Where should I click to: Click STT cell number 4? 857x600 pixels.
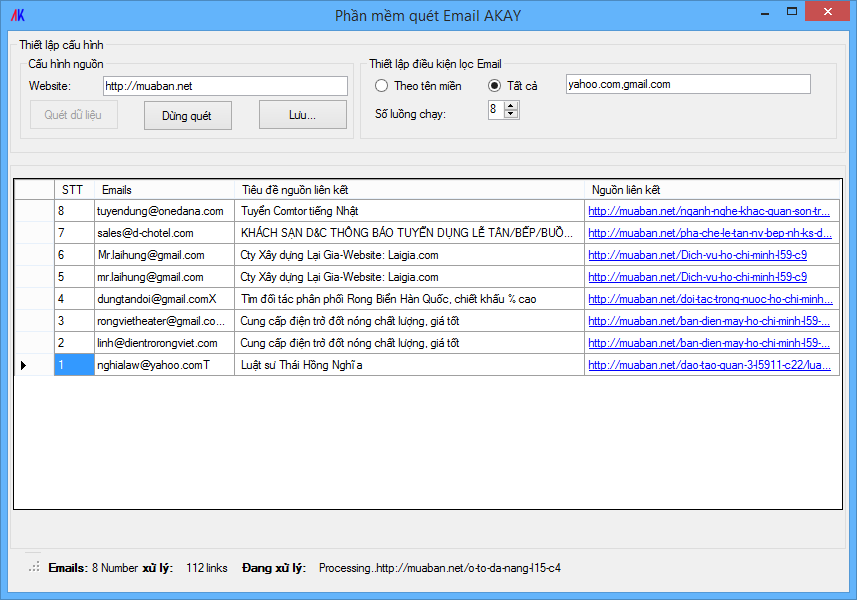74,299
